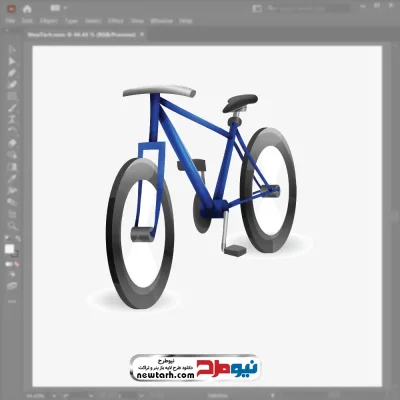The height and width of the screenshot is (400, 400).
Task: Select the Eyedropper tool
Action: [x=12, y=178]
